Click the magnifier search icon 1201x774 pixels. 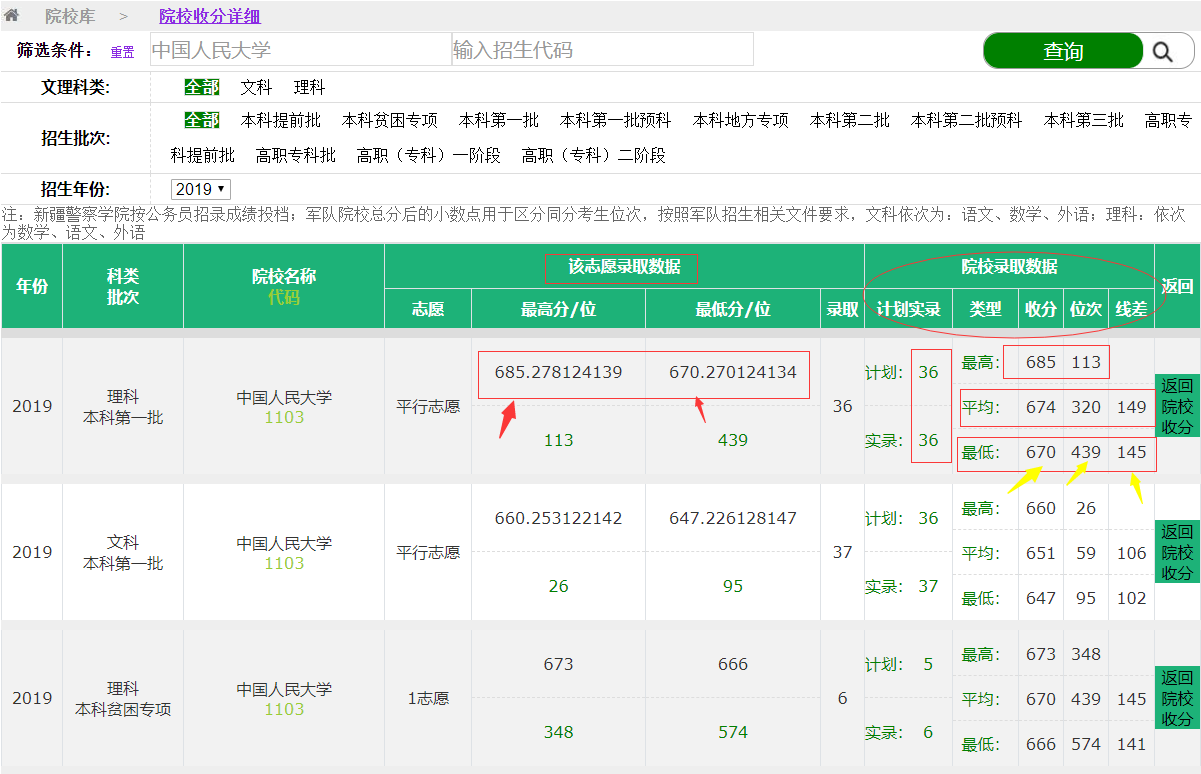pos(1162,52)
